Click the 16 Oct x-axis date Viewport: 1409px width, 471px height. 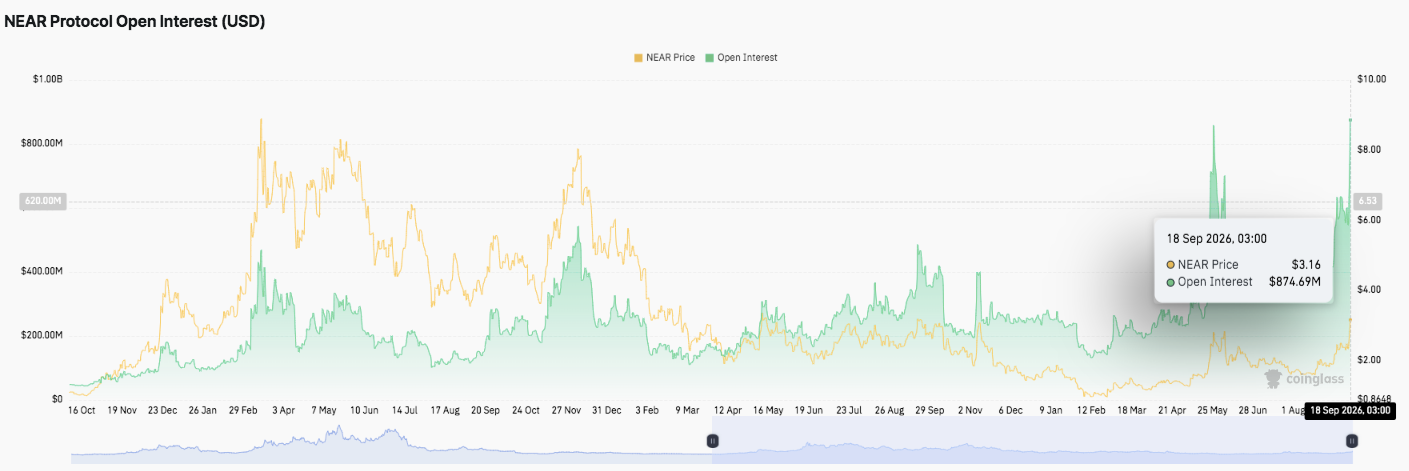point(80,410)
